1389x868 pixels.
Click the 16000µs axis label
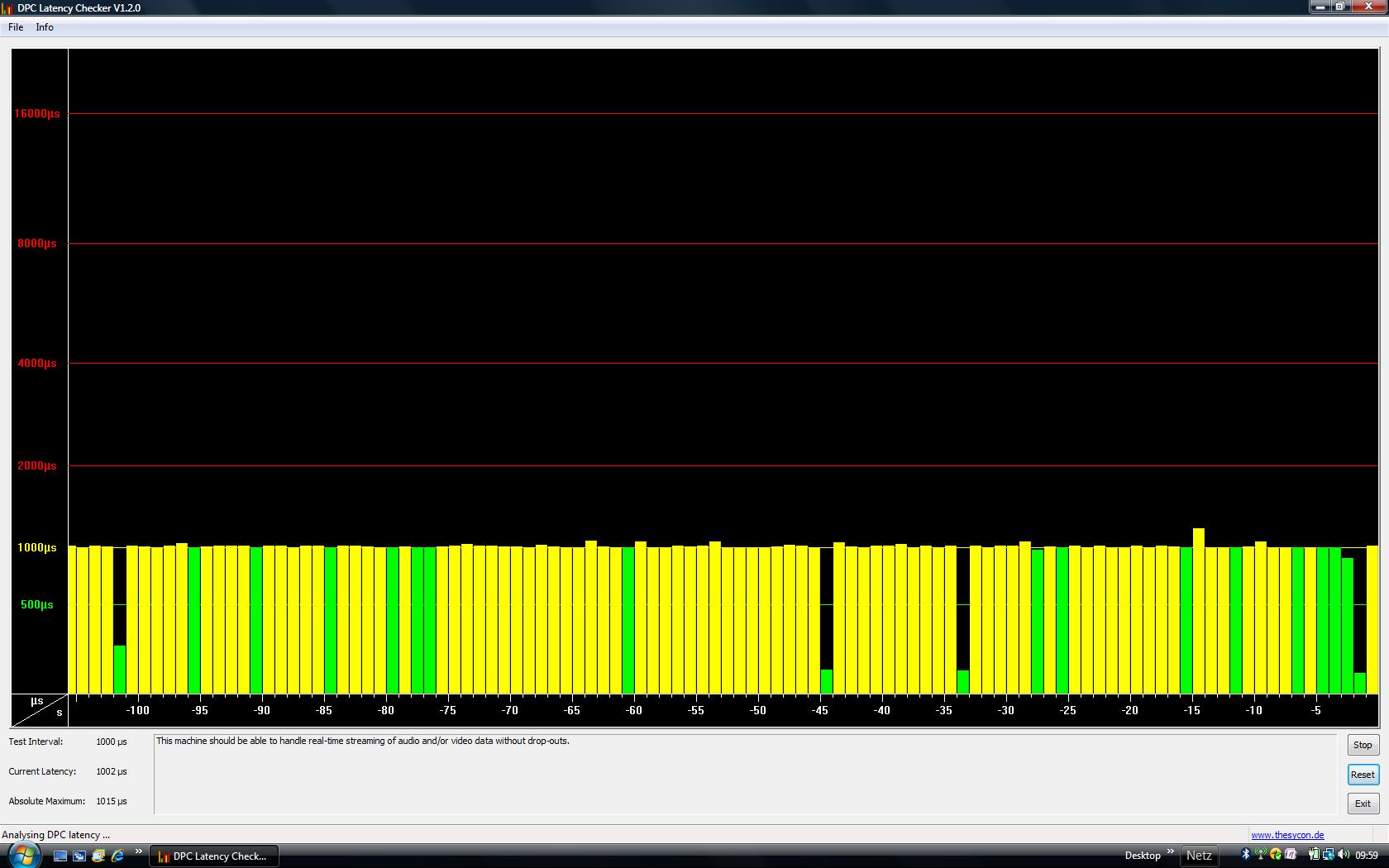[37, 113]
